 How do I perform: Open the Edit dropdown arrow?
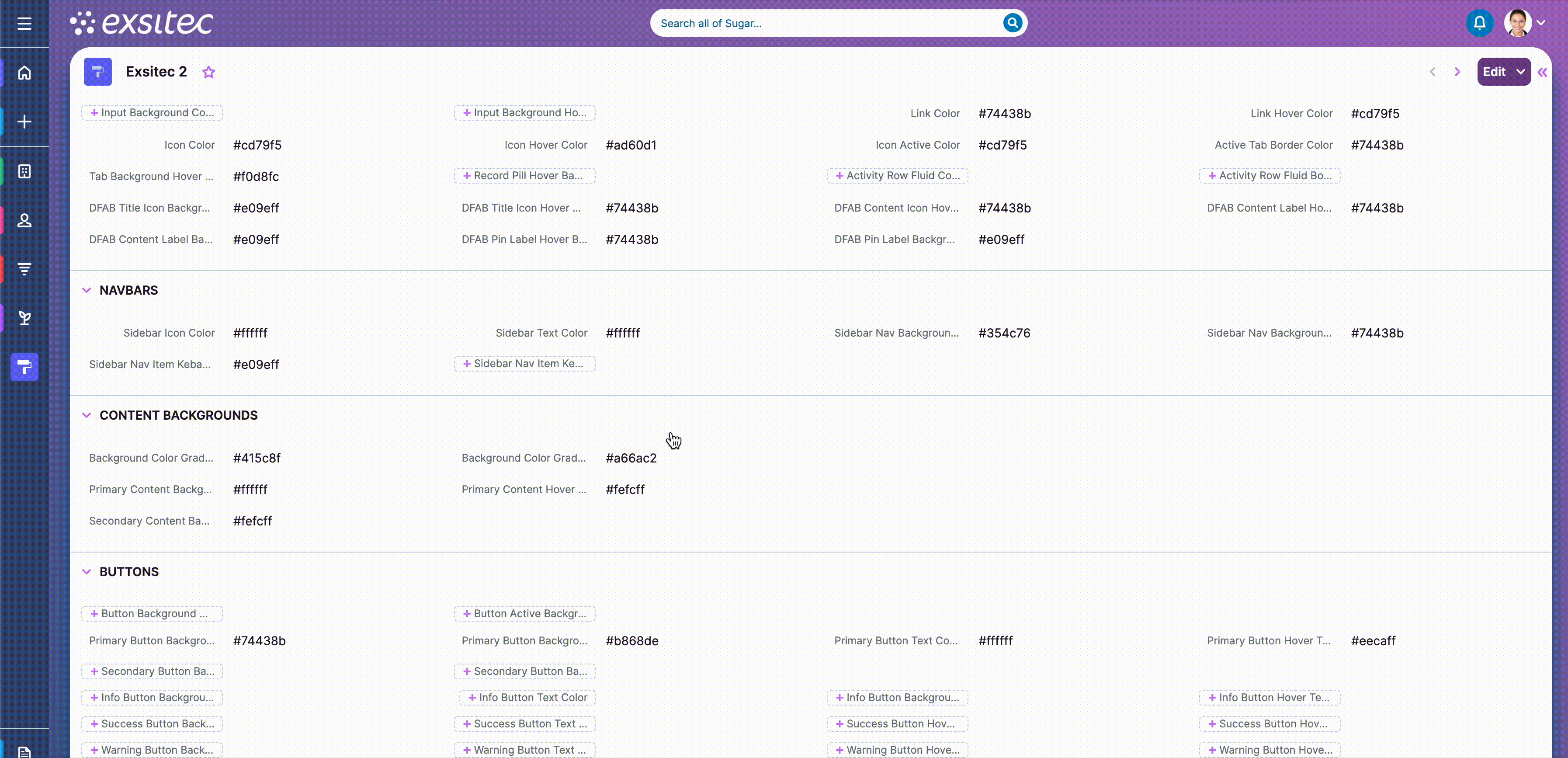click(1520, 72)
